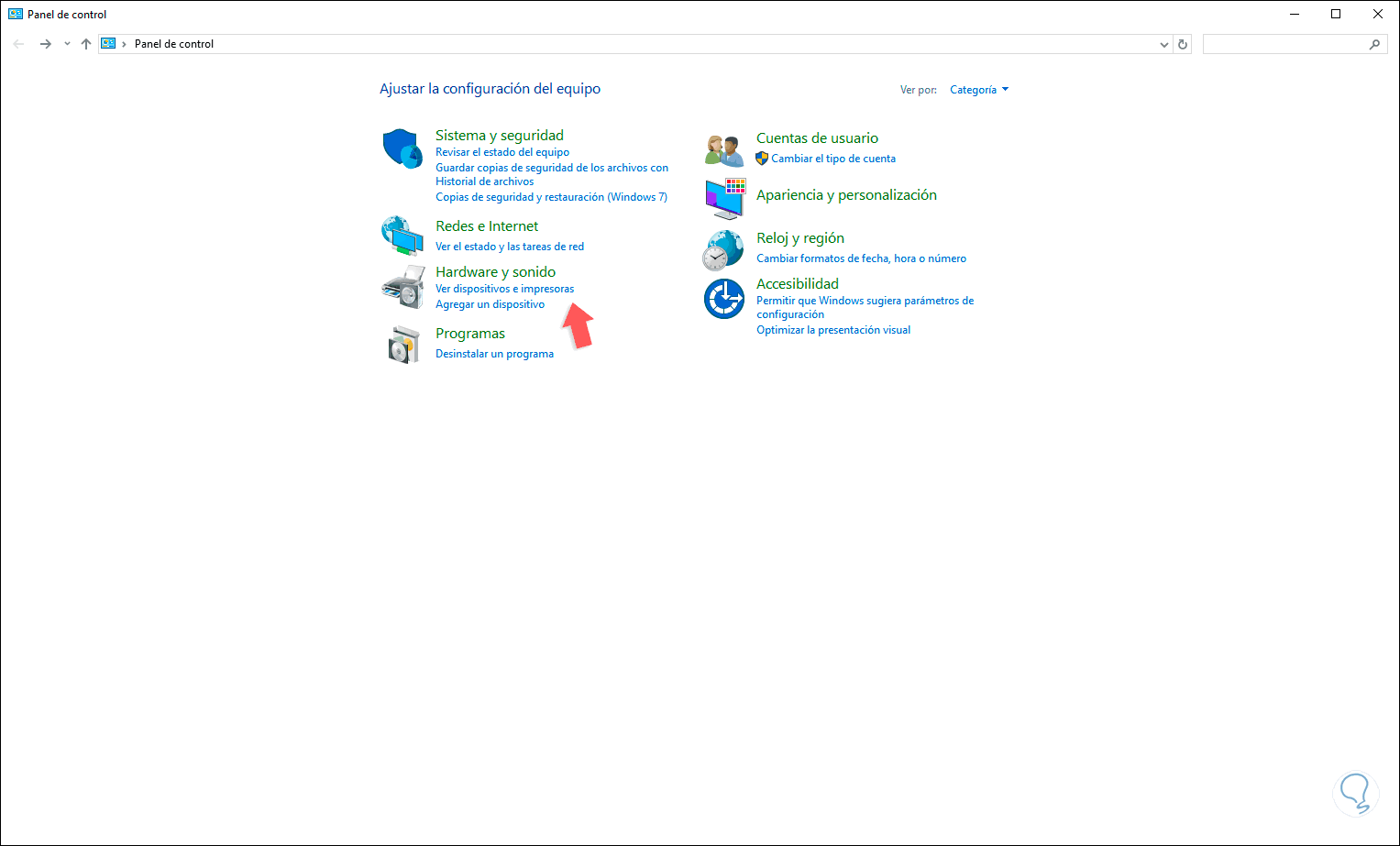Expand the breadcrumb chevron before Panel de control
Viewport: 1400px width, 846px height.
[124, 44]
